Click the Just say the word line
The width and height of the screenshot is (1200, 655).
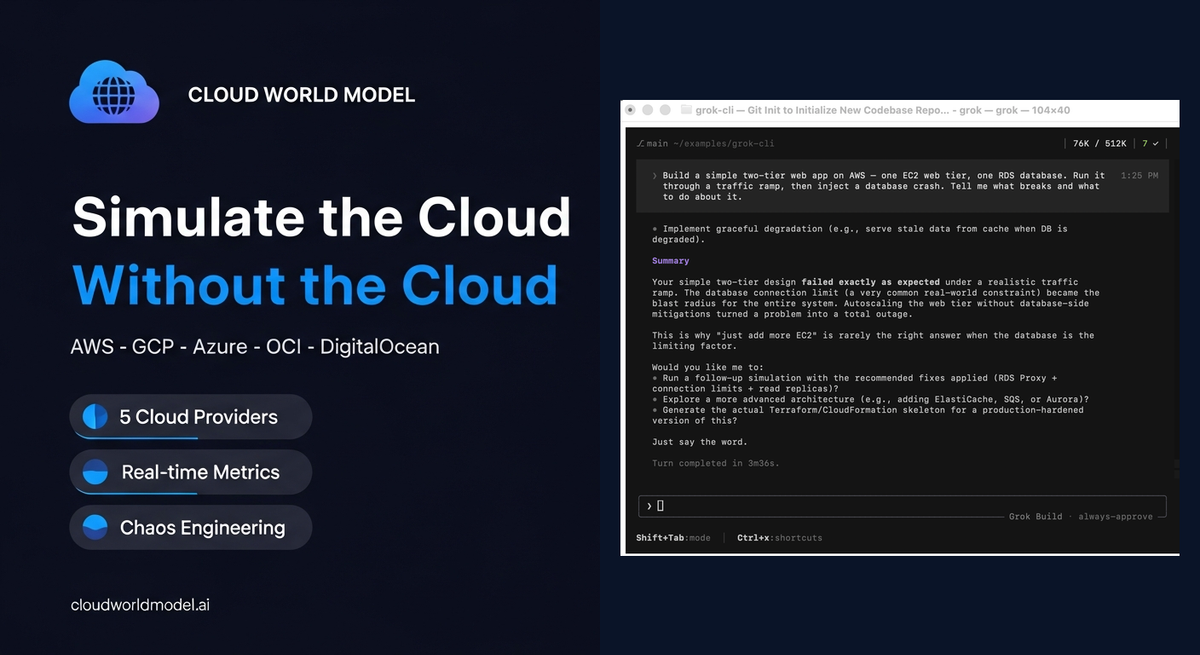point(702,442)
